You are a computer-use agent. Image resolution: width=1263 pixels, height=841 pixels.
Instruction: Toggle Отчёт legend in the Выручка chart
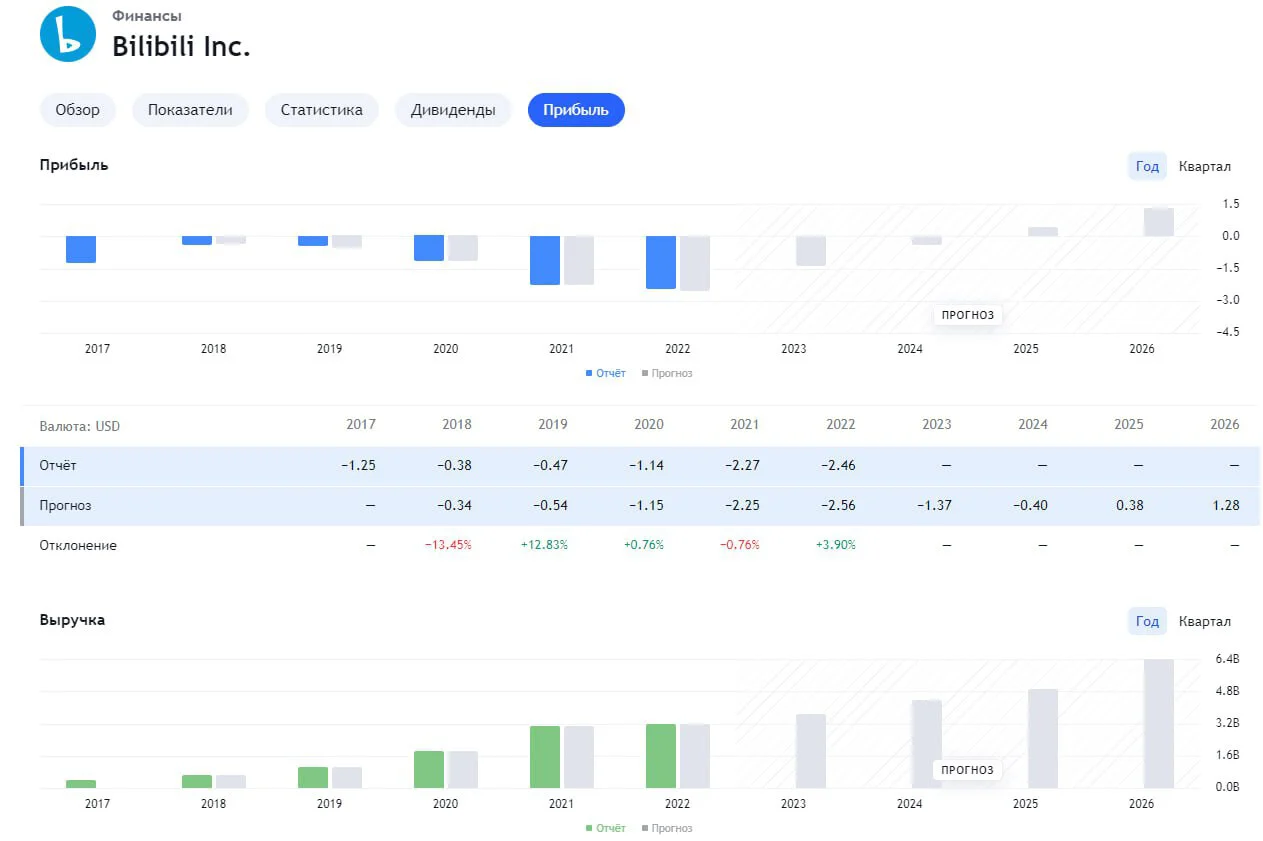606,828
